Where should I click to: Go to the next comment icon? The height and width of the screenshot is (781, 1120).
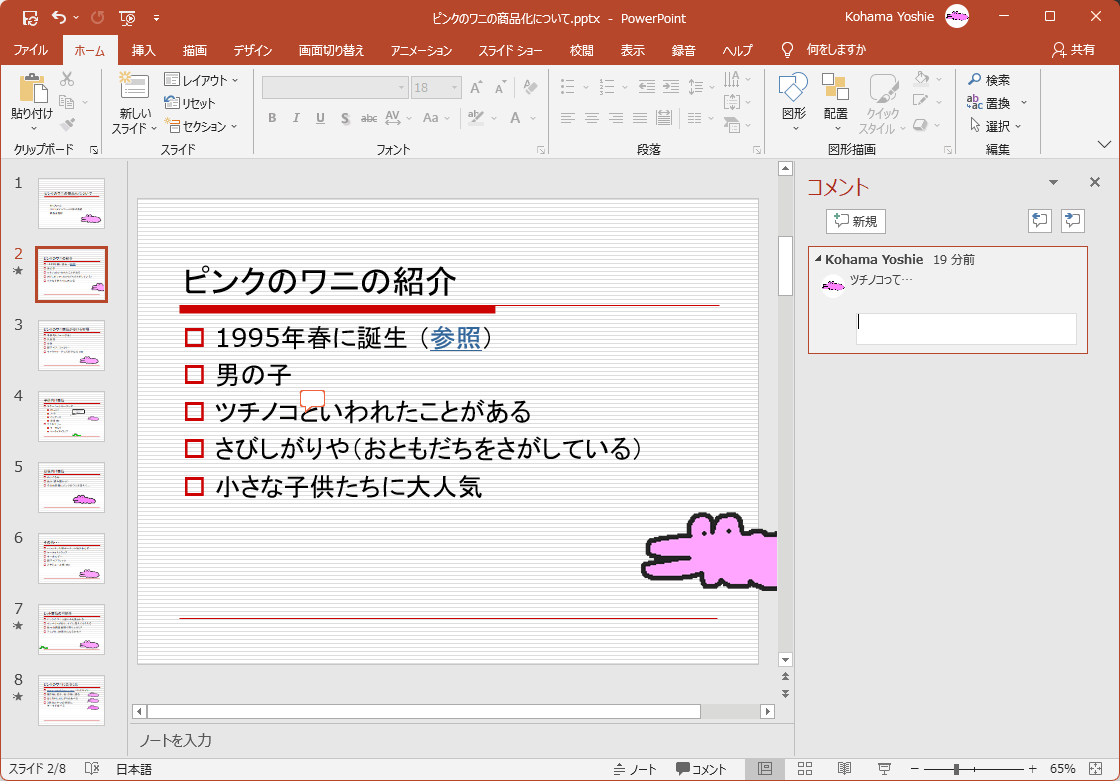point(1073,221)
